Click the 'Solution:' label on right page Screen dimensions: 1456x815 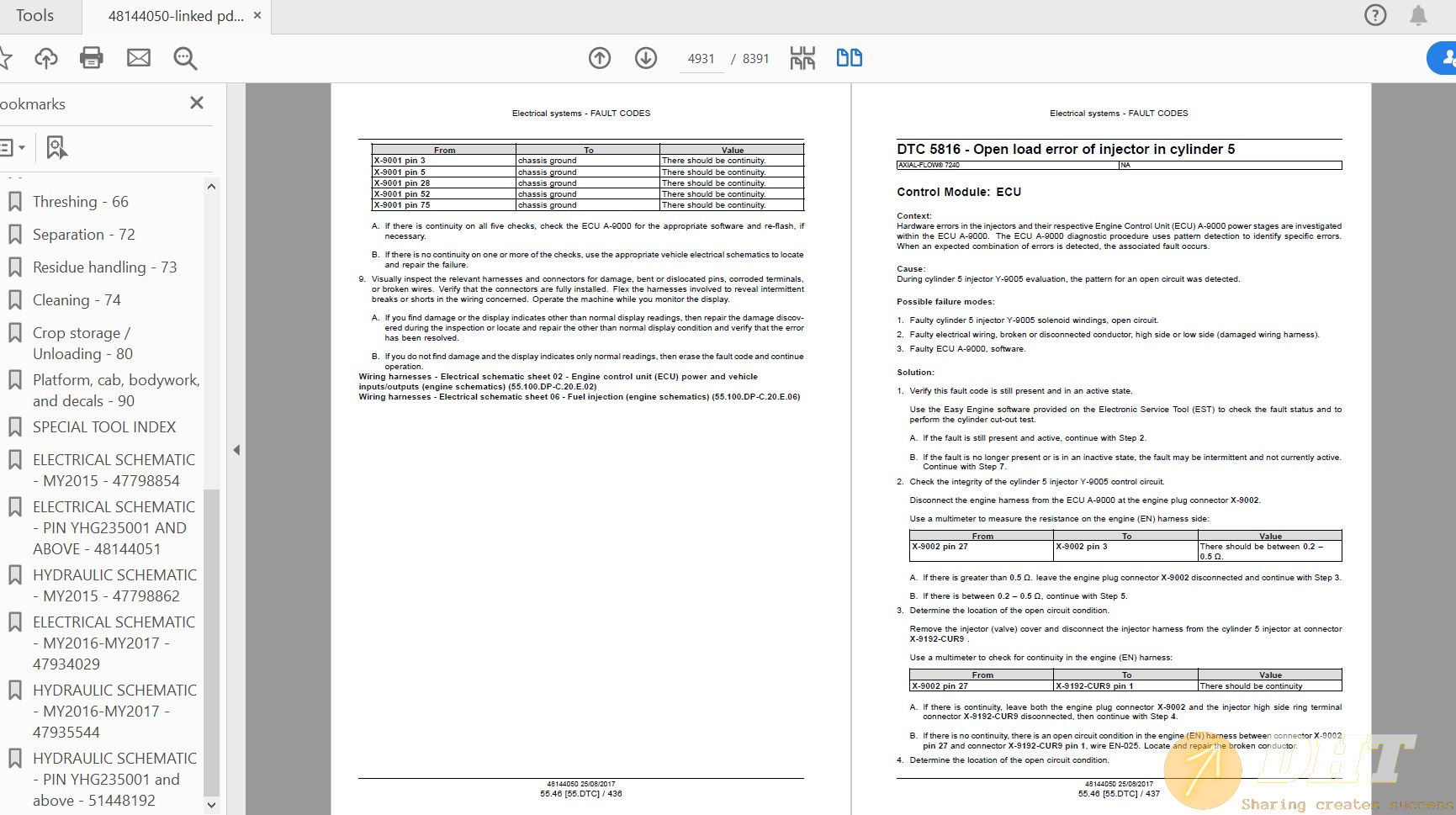[x=915, y=373]
